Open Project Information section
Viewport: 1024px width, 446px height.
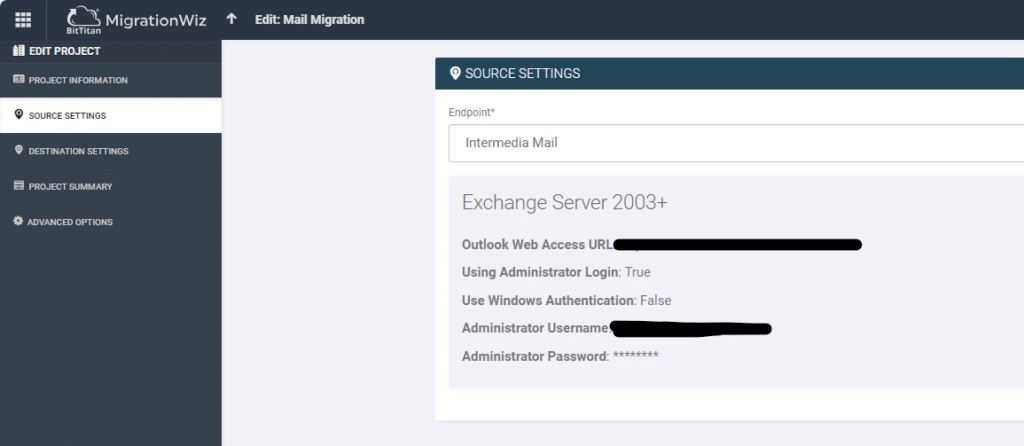point(110,80)
